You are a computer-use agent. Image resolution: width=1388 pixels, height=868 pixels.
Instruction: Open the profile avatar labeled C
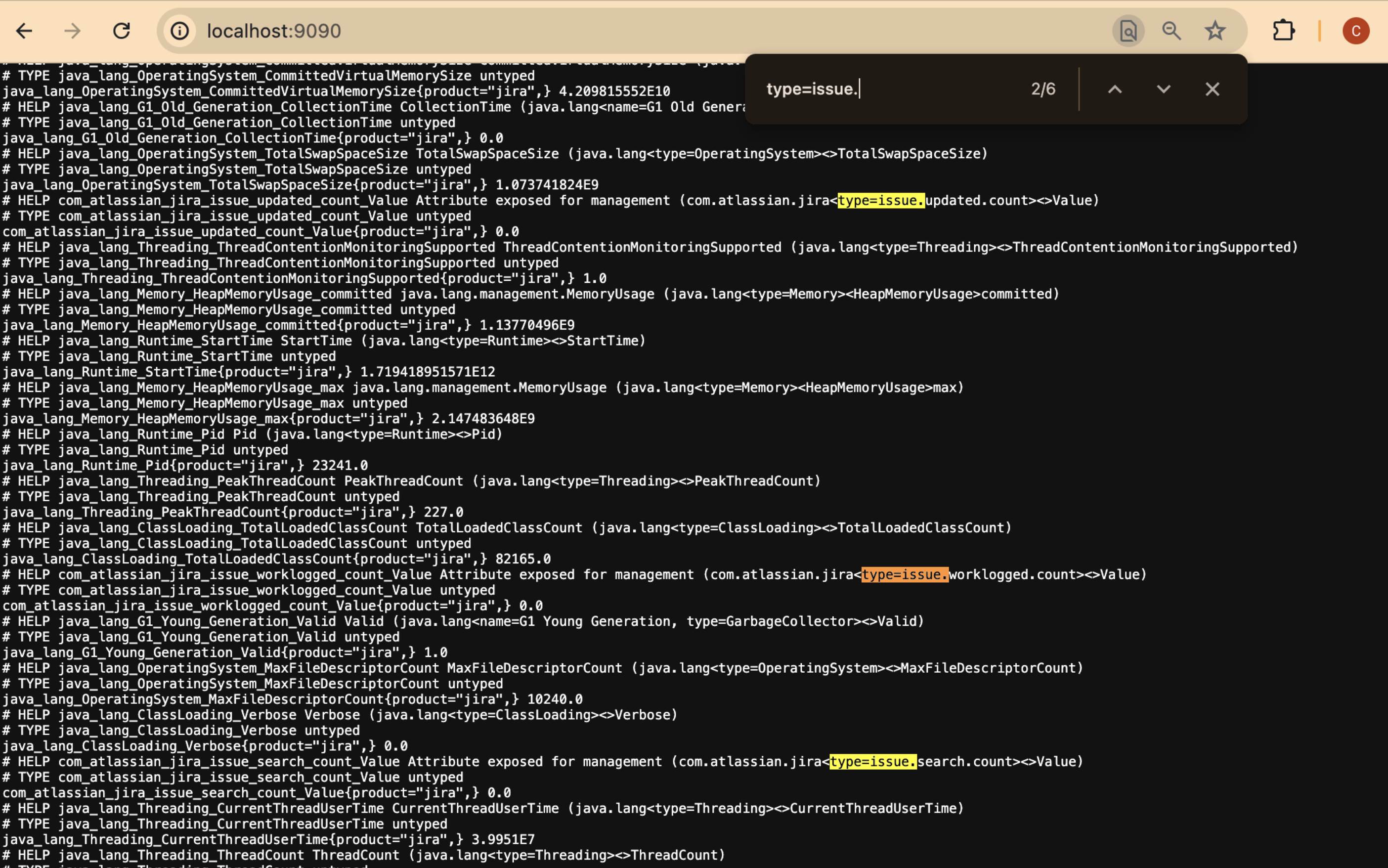pos(1356,31)
